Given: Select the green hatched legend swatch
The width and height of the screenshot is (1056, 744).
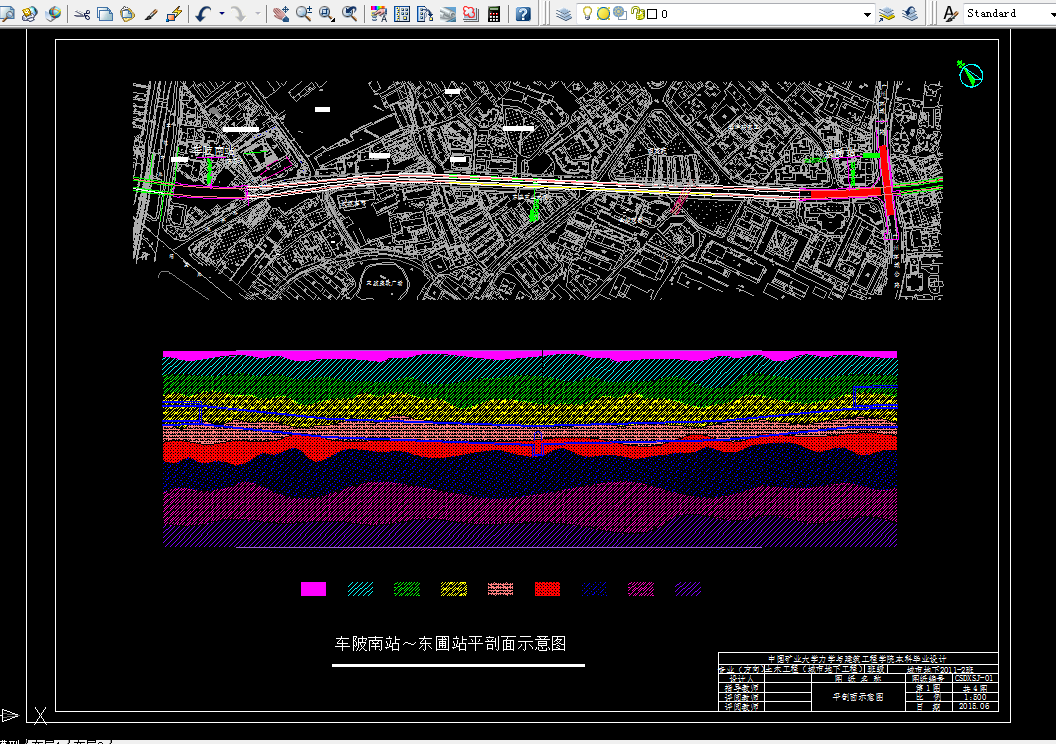Looking at the screenshot, I should pyautogui.click(x=407, y=589).
